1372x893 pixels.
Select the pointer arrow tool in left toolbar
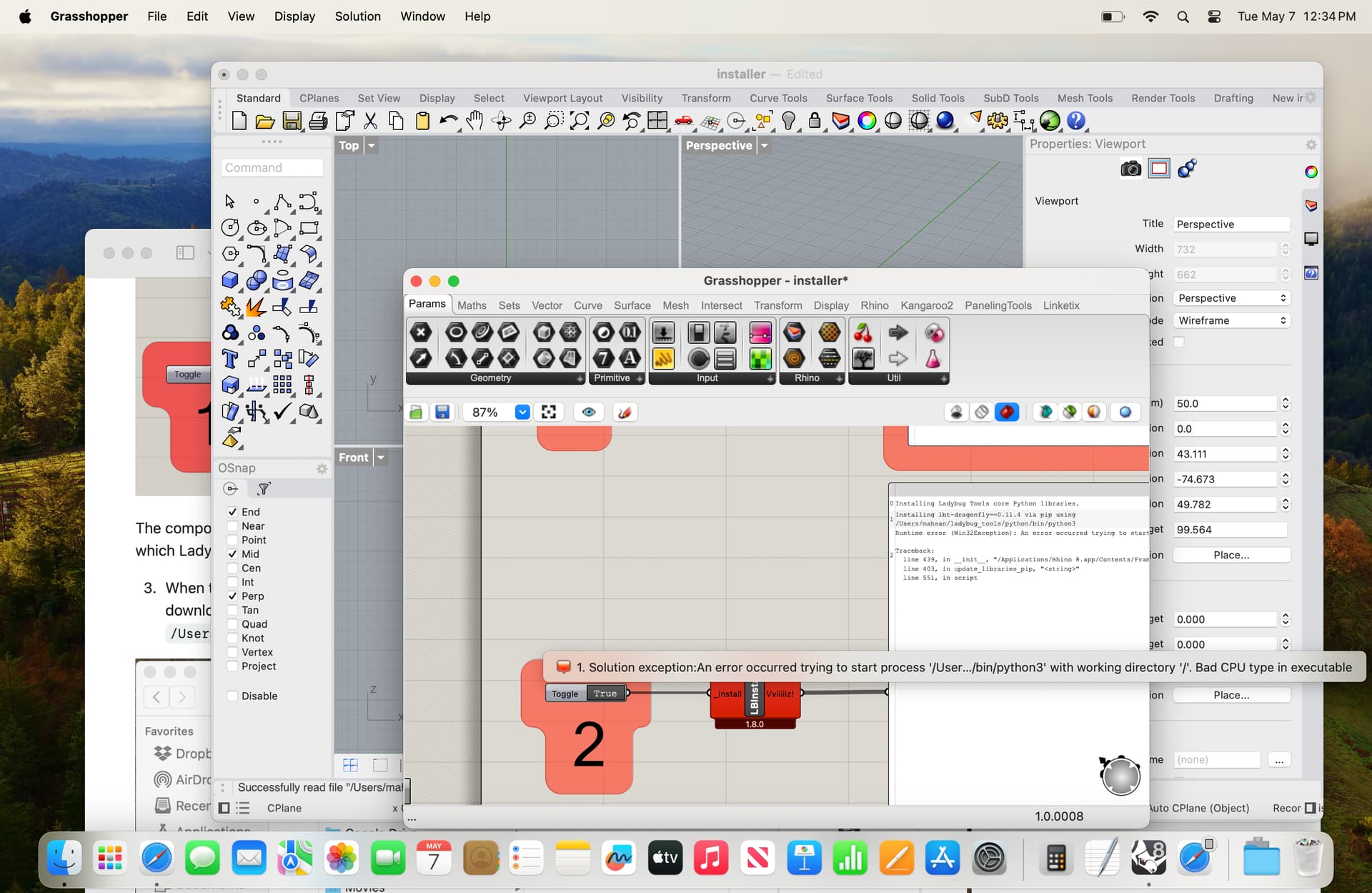pyautogui.click(x=230, y=202)
